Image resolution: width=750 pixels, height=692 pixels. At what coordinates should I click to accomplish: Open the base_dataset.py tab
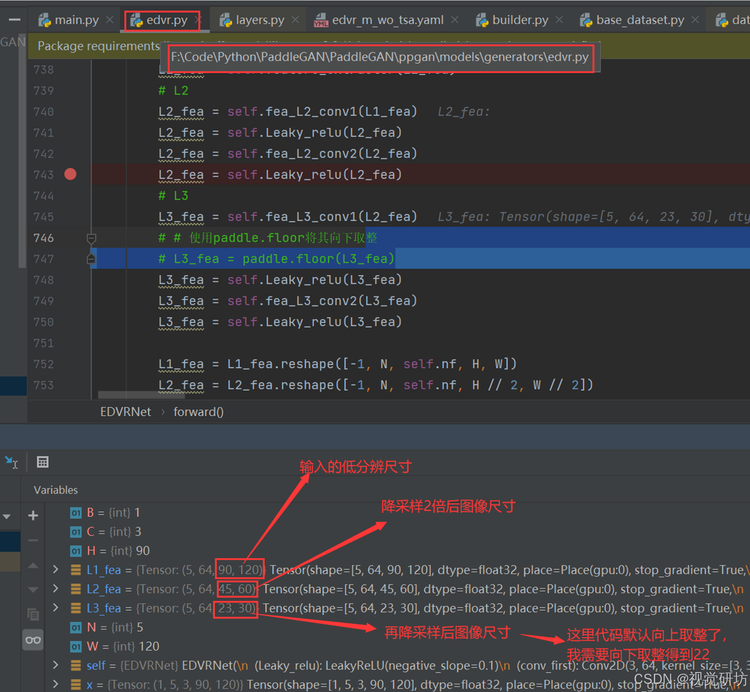point(632,20)
